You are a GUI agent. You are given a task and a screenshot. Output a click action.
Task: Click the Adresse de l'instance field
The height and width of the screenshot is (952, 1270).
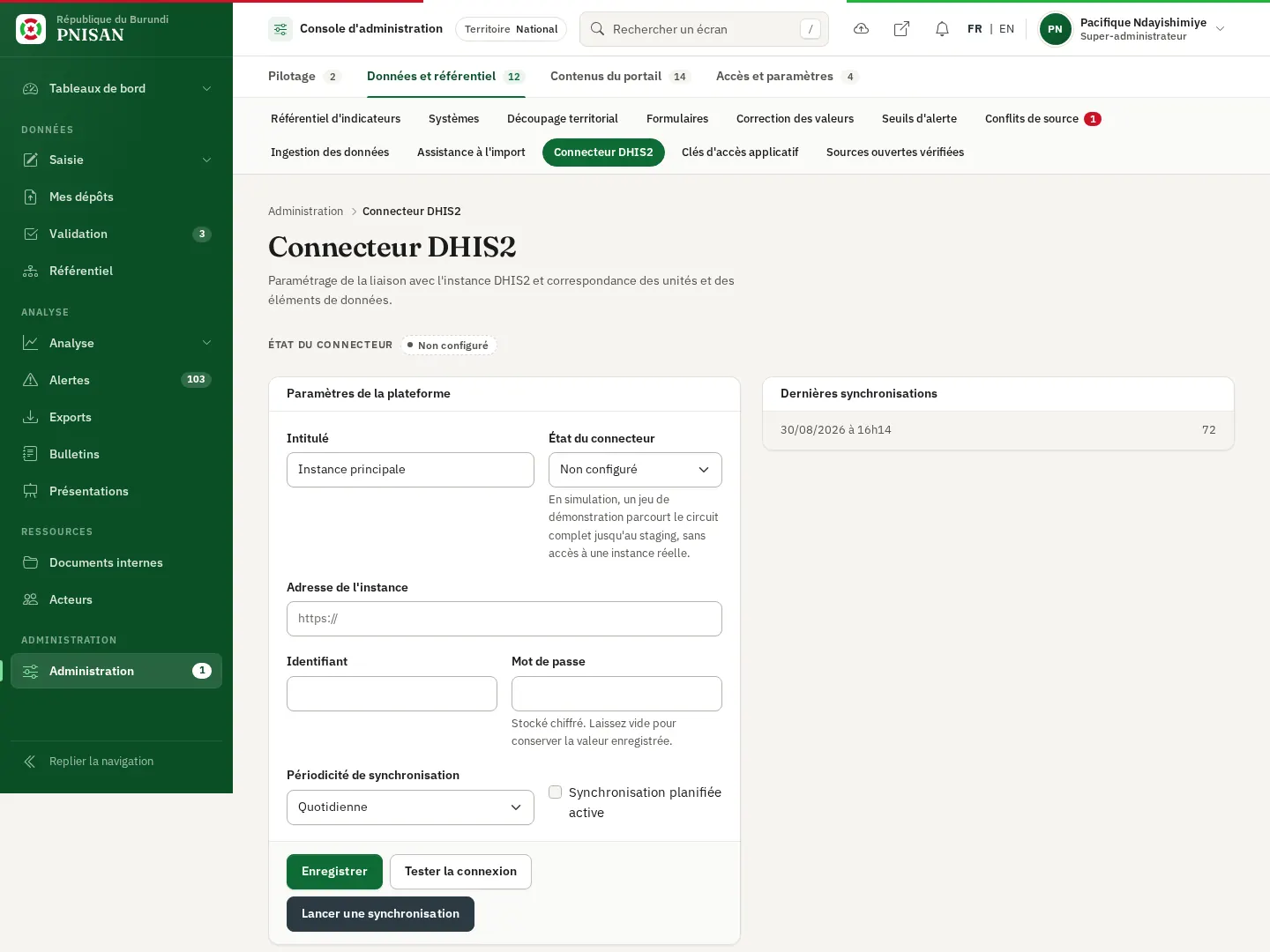504,619
